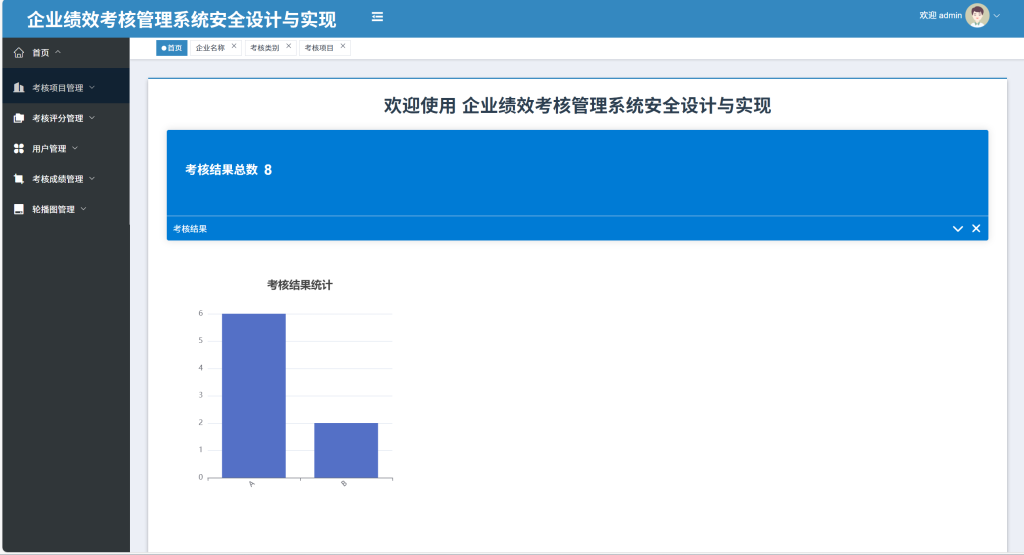Screen dimensions: 1024x555
Task: Click the x-axis label A
Action: 252,484
